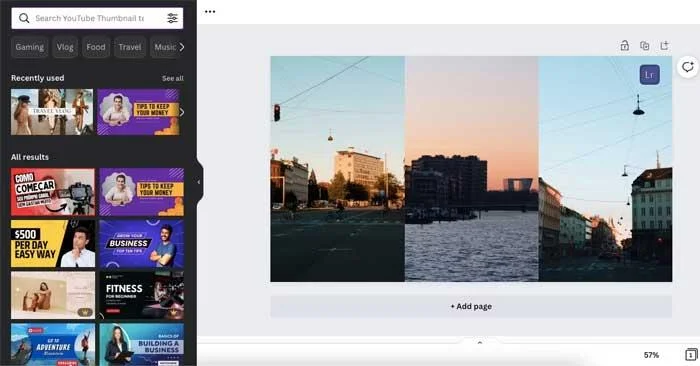The height and width of the screenshot is (366, 700).
Task: Advance recently used templates with arrow
Action: click(x=182, y=112)
